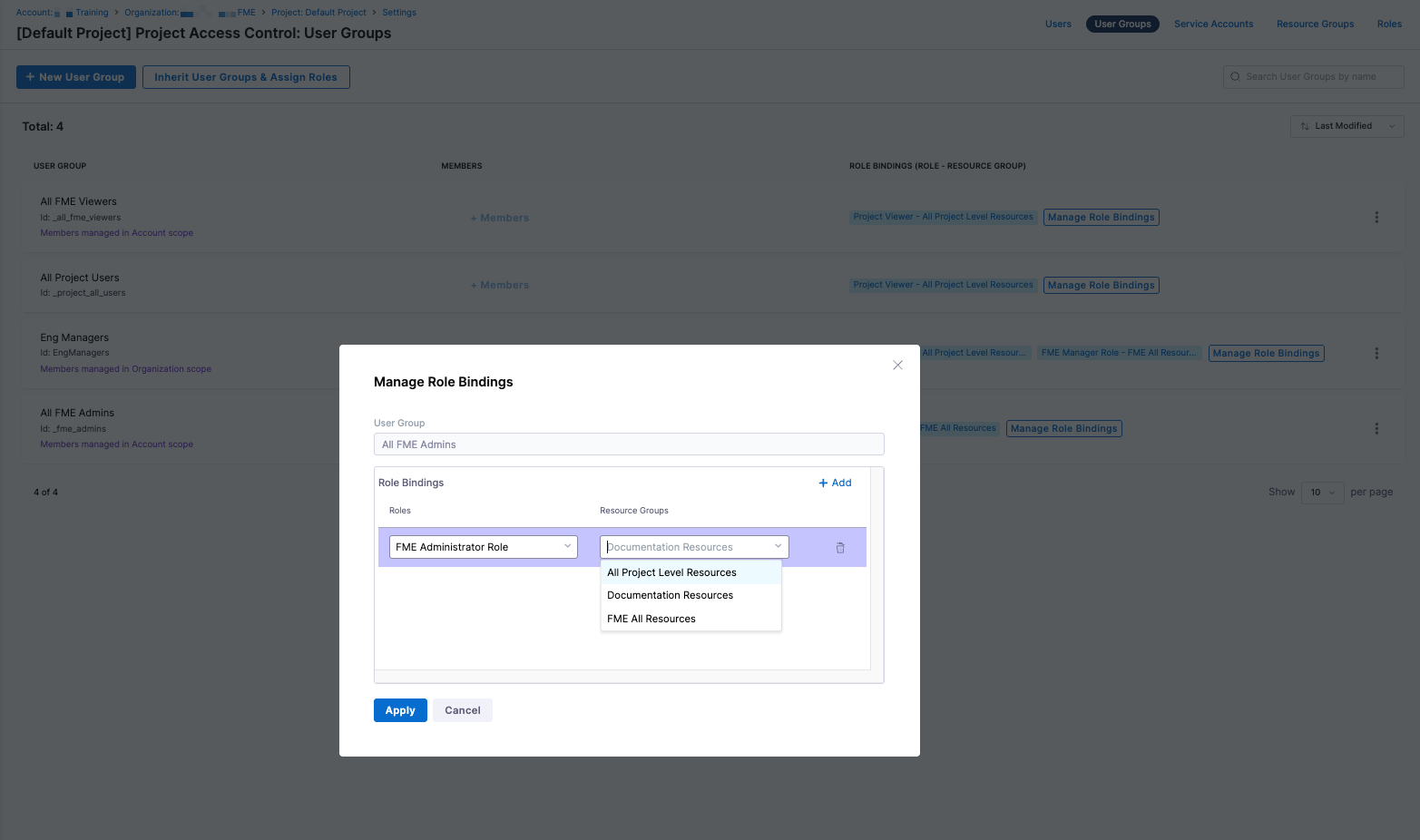This screenshot has height=840, width=1420.
Task: Type in the Resource Groups combo box
Action: click(x=685, y=547)
